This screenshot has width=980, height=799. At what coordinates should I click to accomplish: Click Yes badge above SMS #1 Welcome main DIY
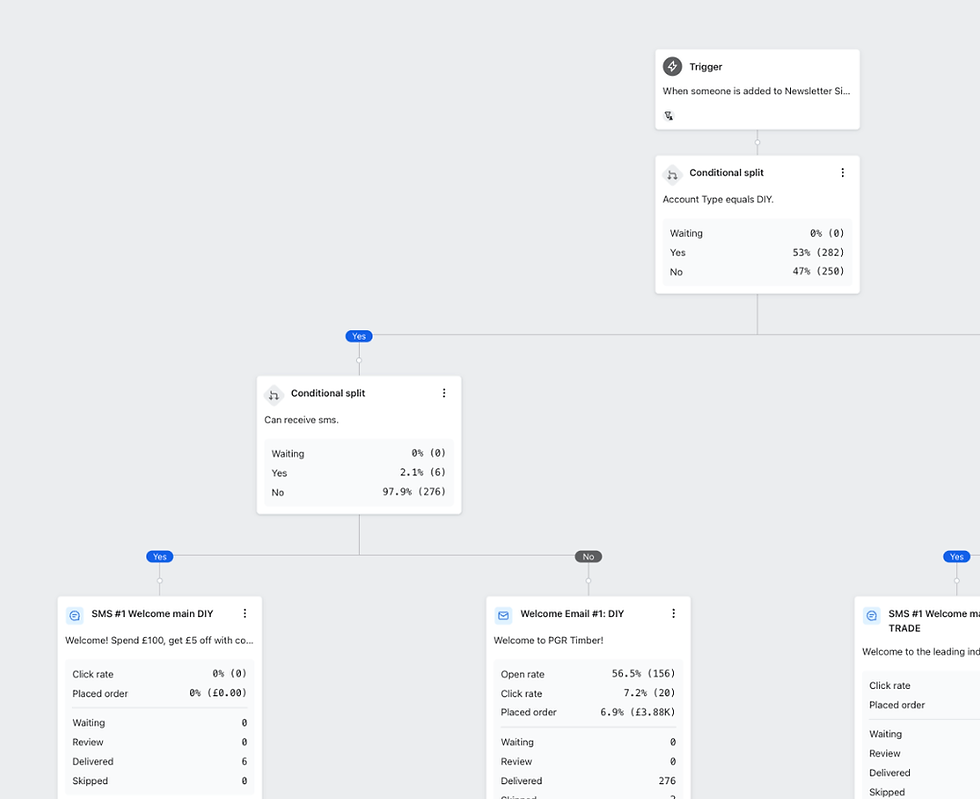pyautogui.click(x=160, y=556)
